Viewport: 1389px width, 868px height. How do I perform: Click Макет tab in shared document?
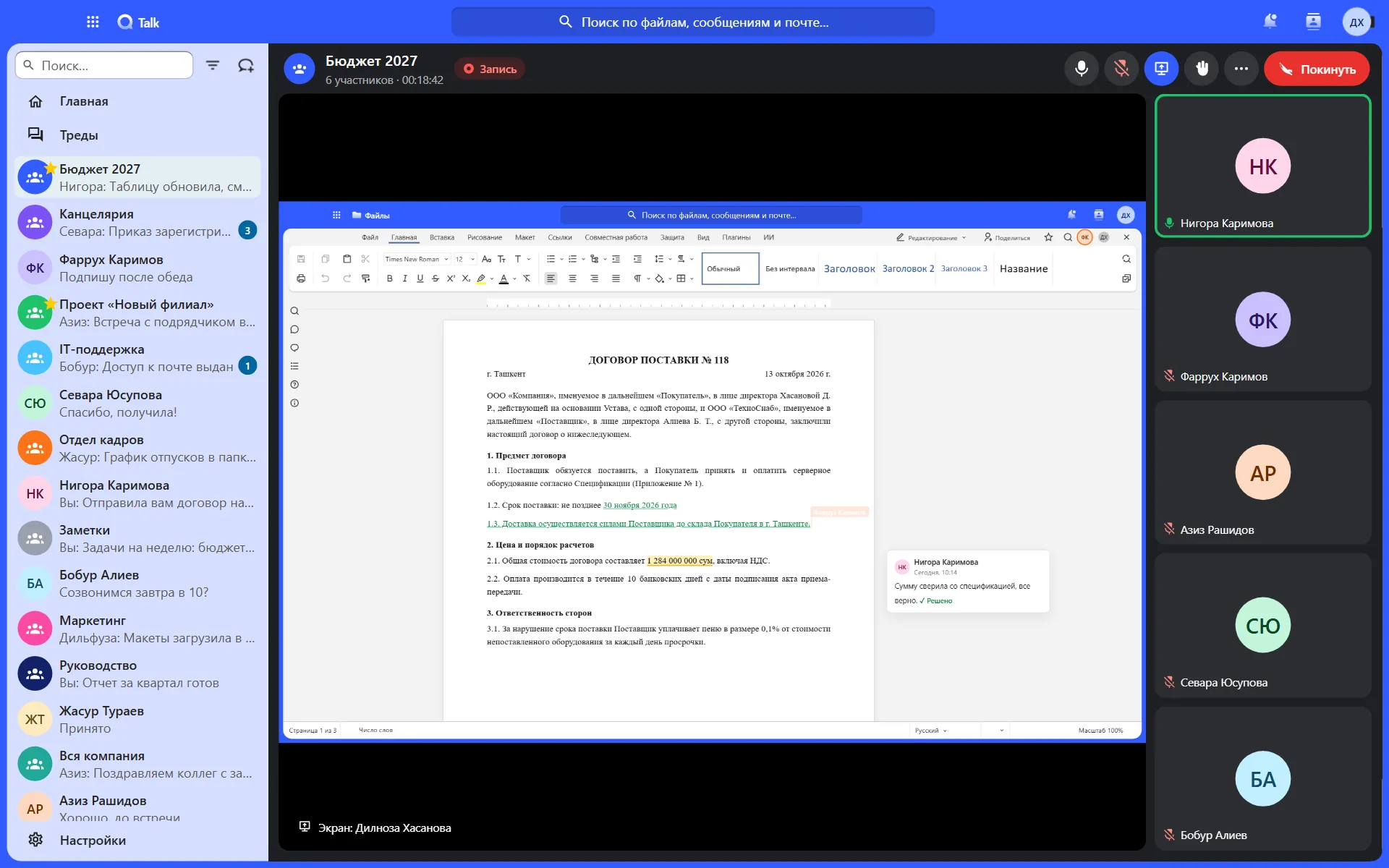pos(525,237)
